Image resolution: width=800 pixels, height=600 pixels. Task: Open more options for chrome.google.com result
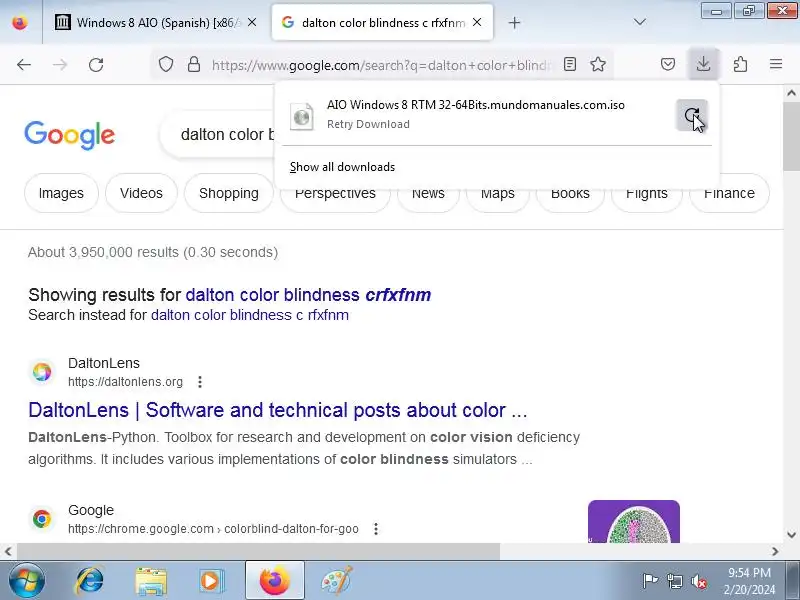coord(376,529)
